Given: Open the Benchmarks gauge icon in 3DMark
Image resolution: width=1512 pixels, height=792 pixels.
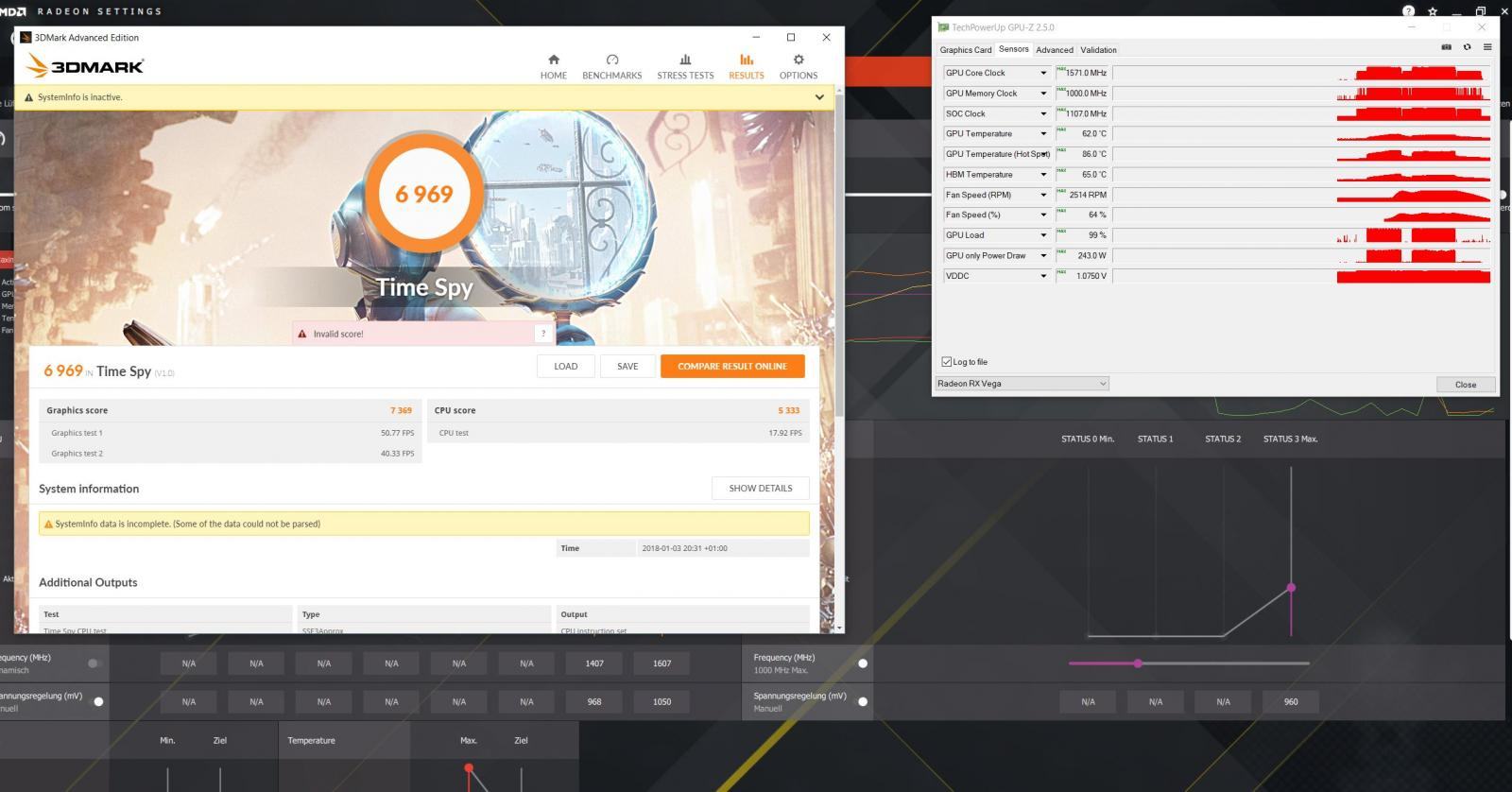Looking at the screenshot, I should coord(612,60).
